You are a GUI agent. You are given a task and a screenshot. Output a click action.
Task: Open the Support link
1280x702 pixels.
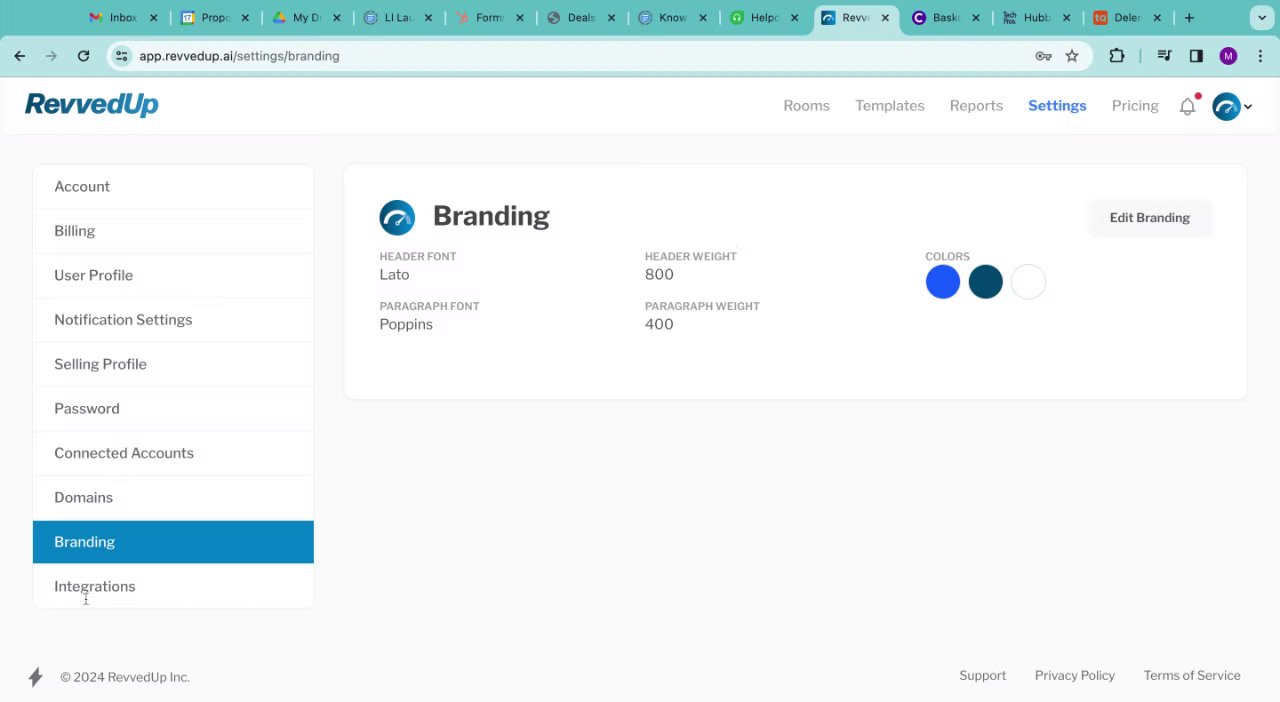pos(982,676)
